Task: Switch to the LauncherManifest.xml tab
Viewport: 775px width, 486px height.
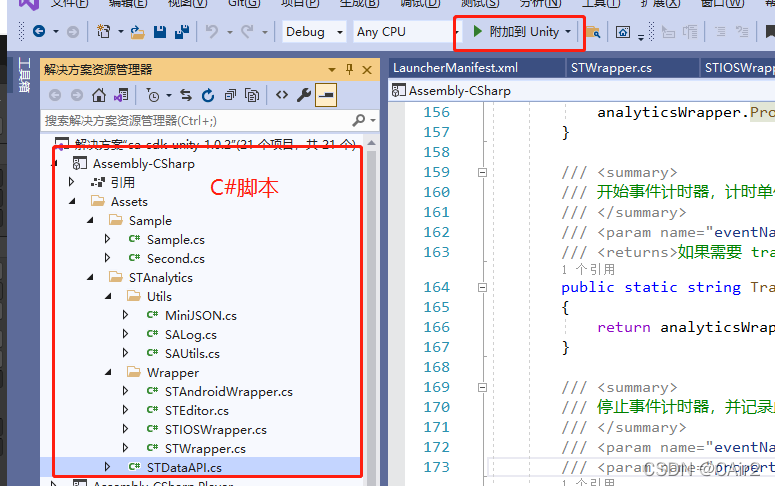Action: click(x=455, y=68)
